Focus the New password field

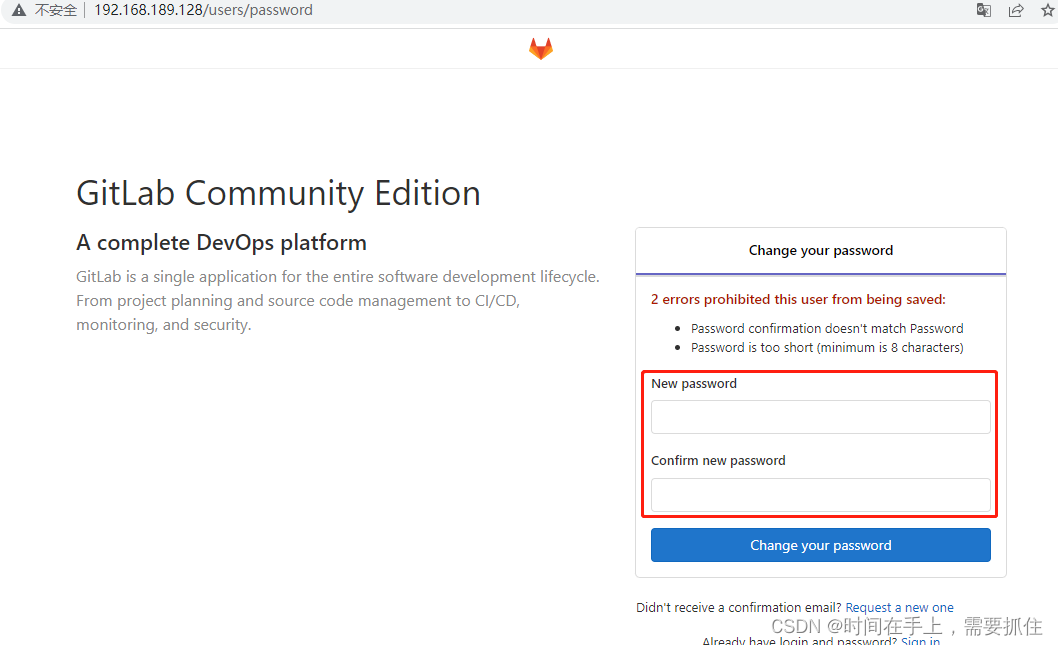820,417
